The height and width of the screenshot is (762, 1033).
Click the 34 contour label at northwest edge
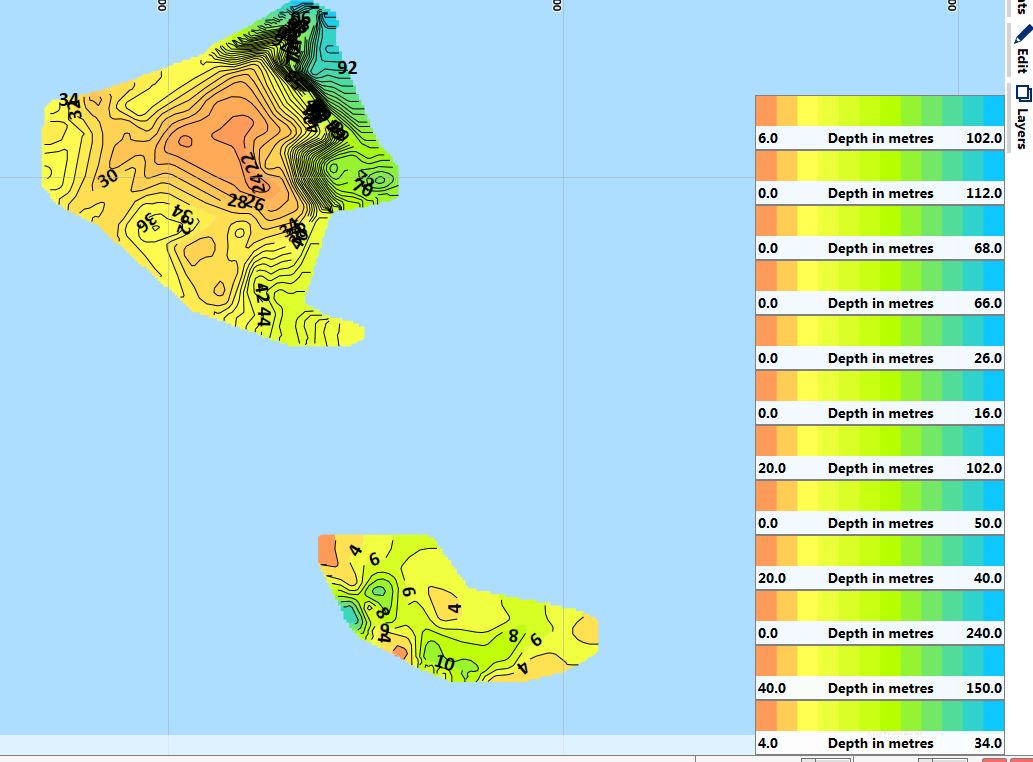[68, 99]
